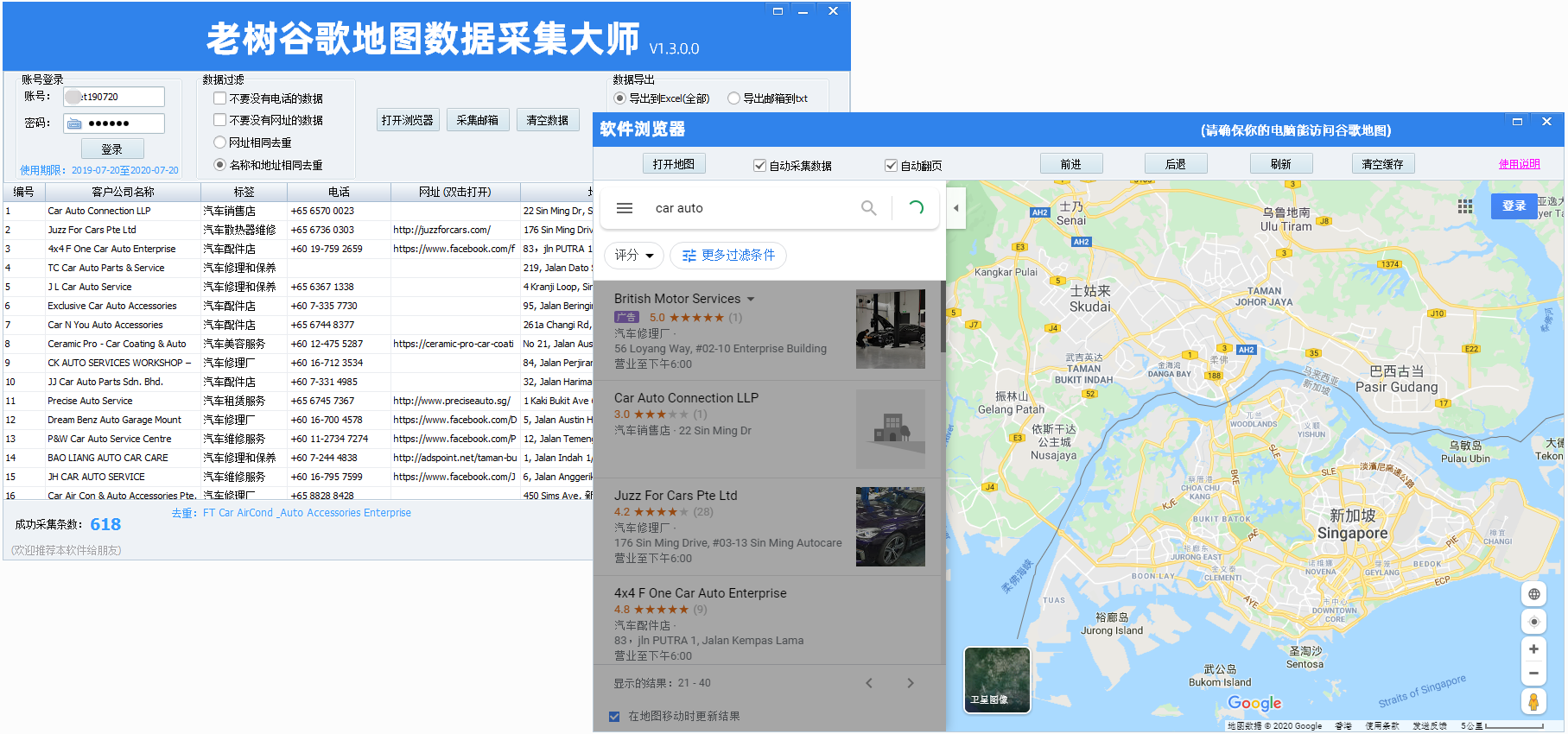Screen dimensions: 1568x734
Task: Open British Motor Services result title
Action: [x=677, y=299]
